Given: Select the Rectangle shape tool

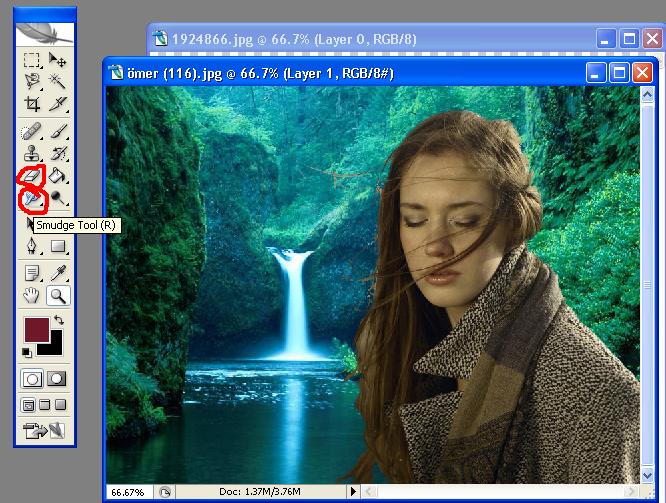Looking at the screenshot, I should pyautogui.click(x=57, y=246).
